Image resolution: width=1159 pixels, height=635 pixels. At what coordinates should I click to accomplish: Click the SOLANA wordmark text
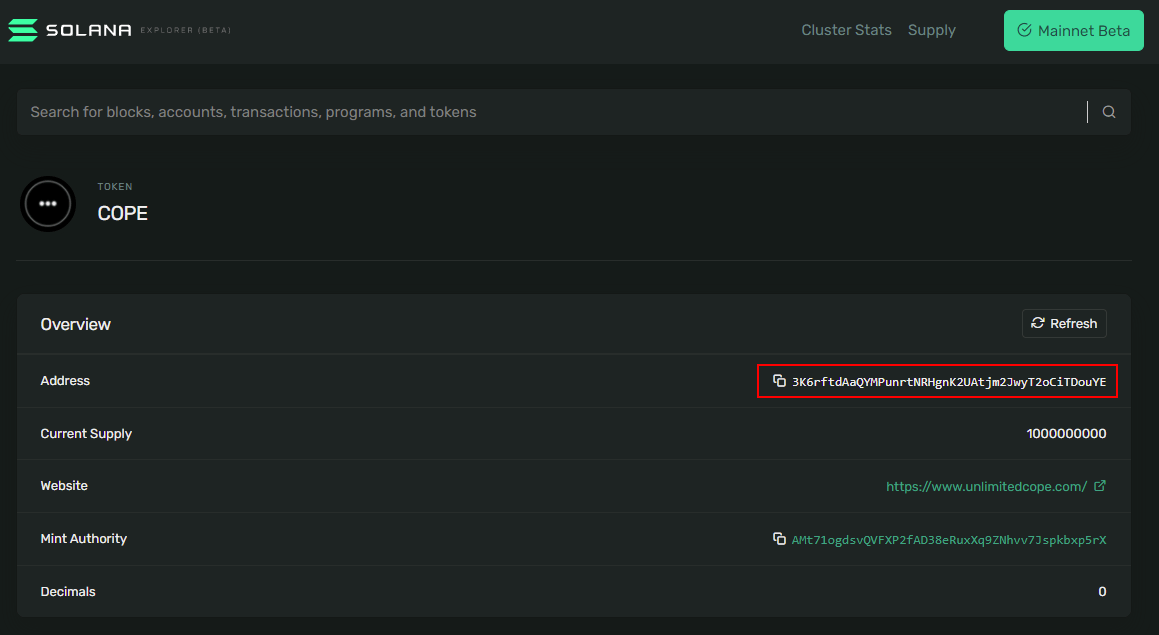[89, 30]
